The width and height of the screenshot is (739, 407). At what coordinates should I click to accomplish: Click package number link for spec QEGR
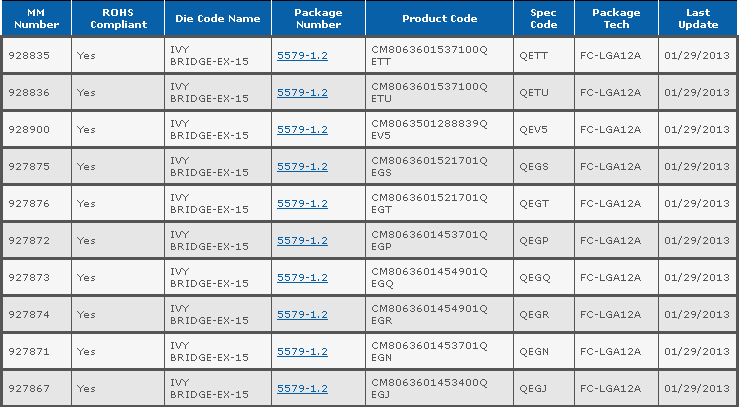(302, 314)
